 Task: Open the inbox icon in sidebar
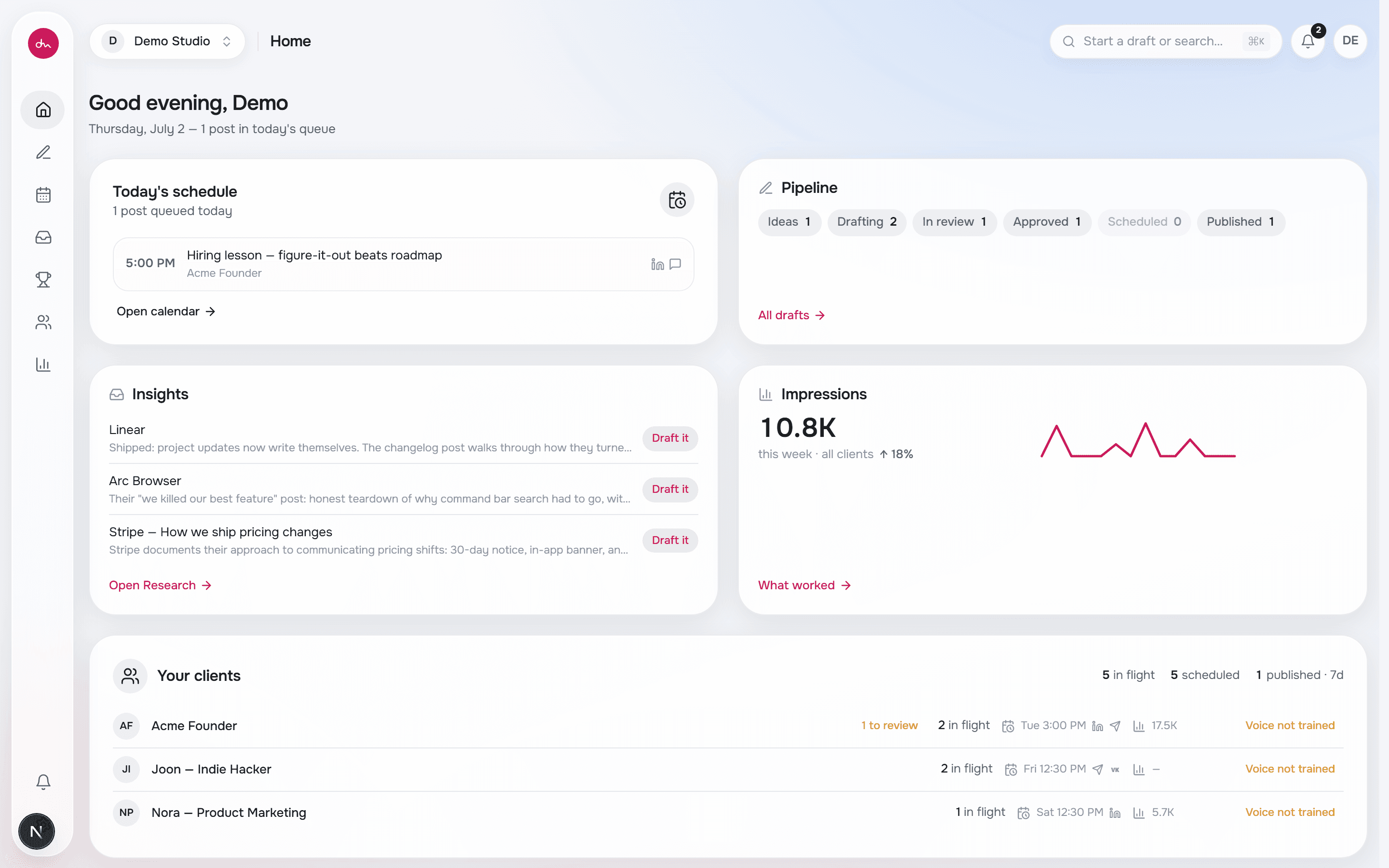pos(43,237)
